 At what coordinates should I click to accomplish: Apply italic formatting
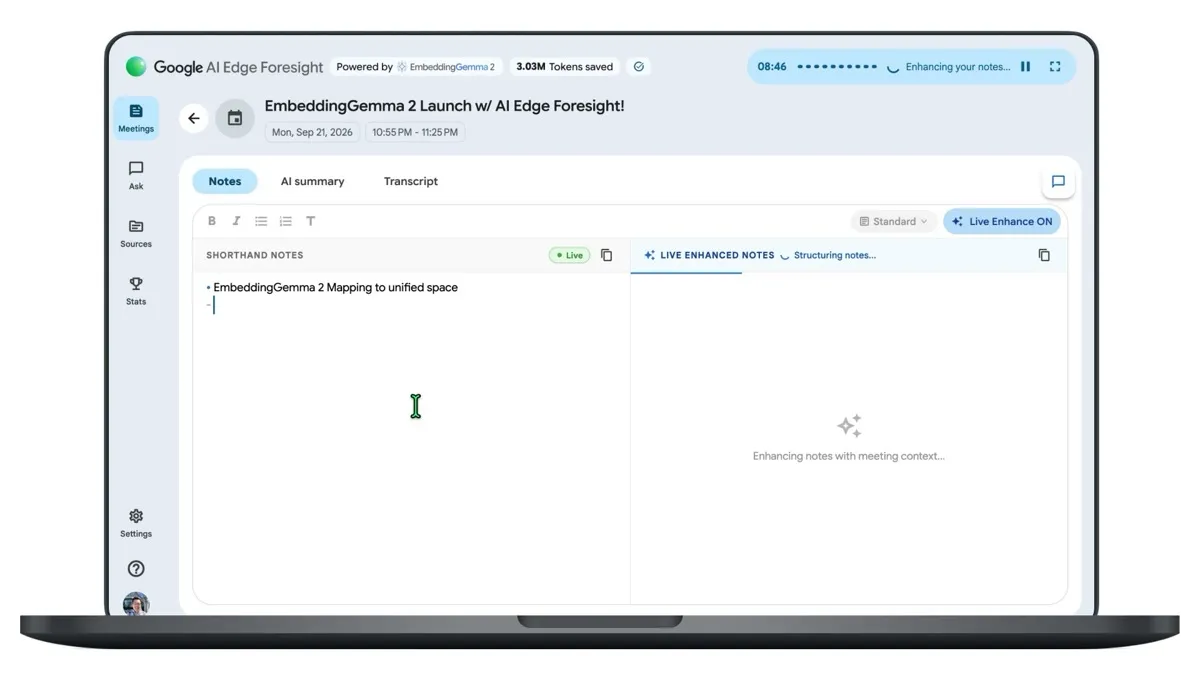[x=236, y=221]
